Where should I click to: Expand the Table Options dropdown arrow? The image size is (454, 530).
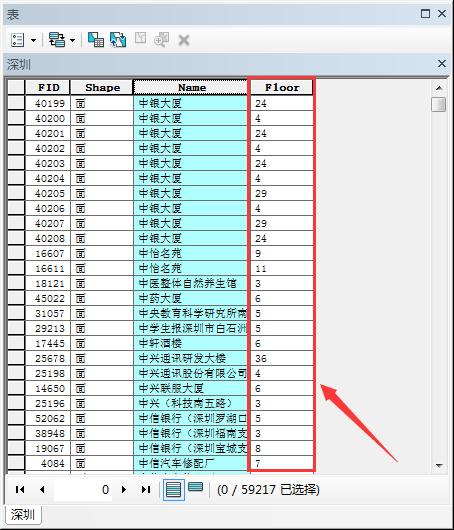tap(33, 40)
